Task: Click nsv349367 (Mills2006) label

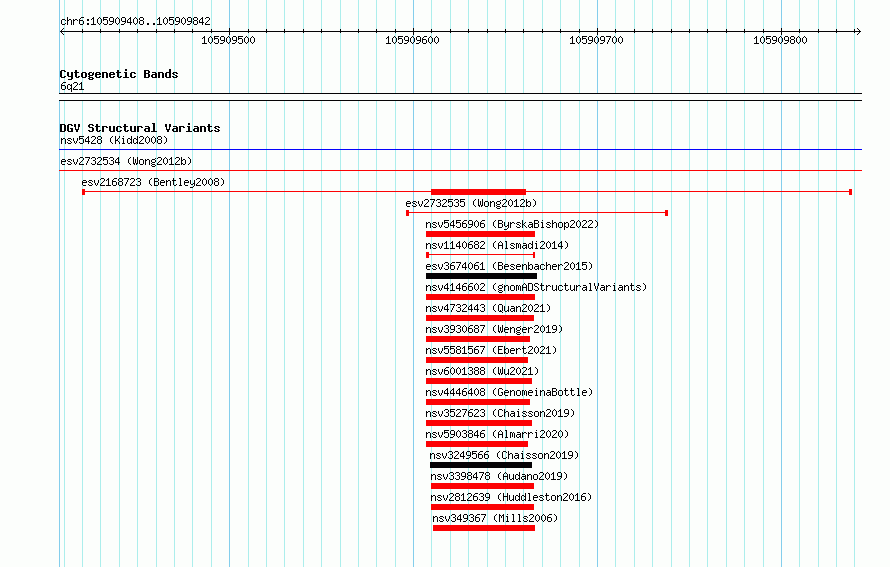Action: click(495, 518)
